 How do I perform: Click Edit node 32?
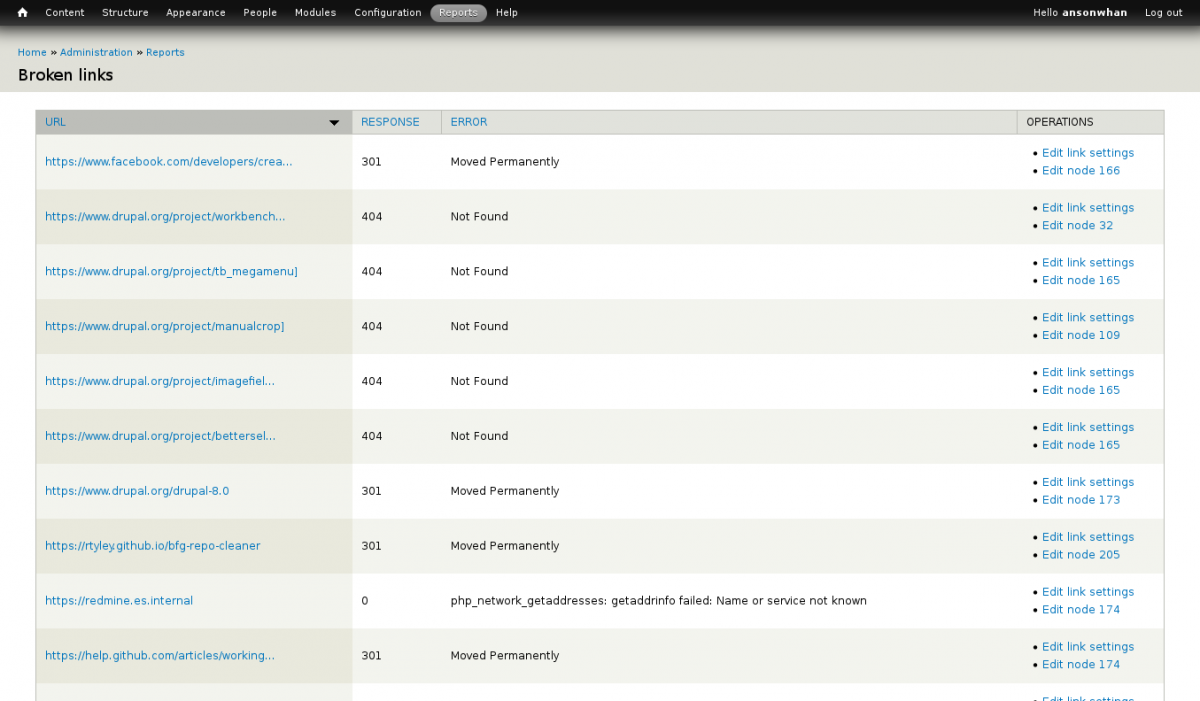point(1077,226)
